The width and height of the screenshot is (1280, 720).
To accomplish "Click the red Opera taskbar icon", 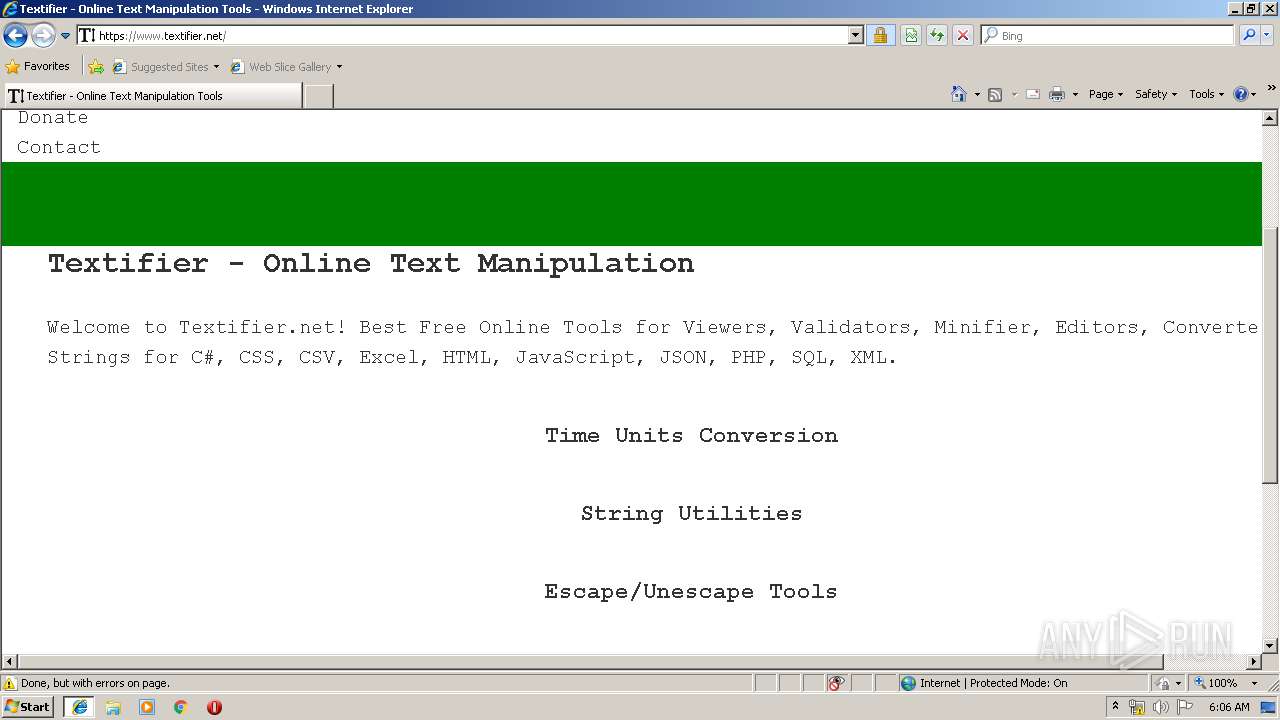I will pos(214,707).
